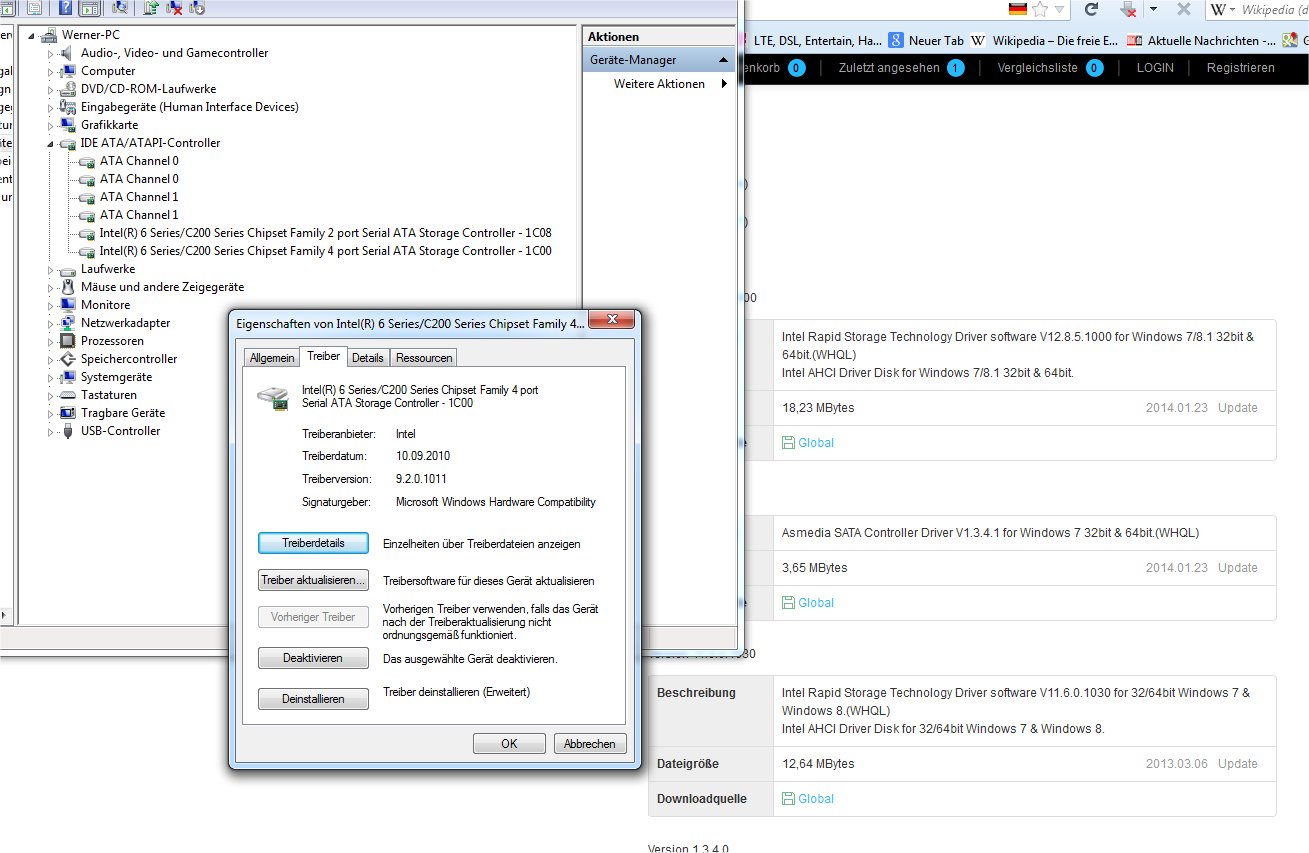Click the Help toolbar icon in Geräte-Manager
The image size is (1309, 853).
64,8
